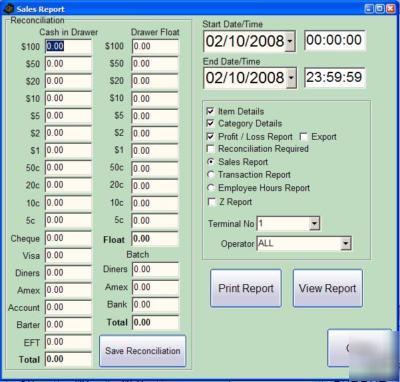
Task: Click Cash in Drawer Amex field
Action: click(x=68, y=290)
